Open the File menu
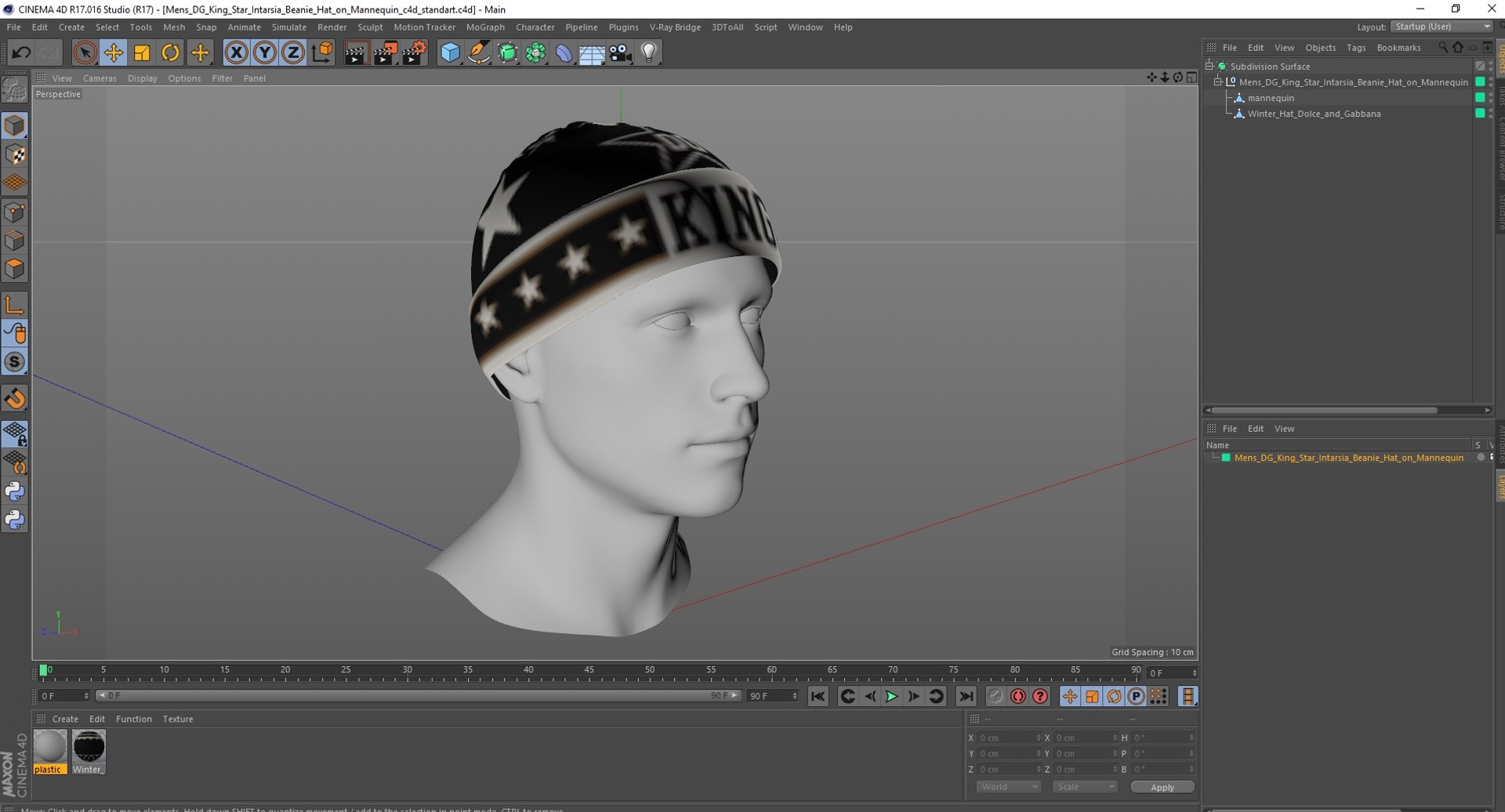The width and height of the screenshot is (1505, 812). 13,27
